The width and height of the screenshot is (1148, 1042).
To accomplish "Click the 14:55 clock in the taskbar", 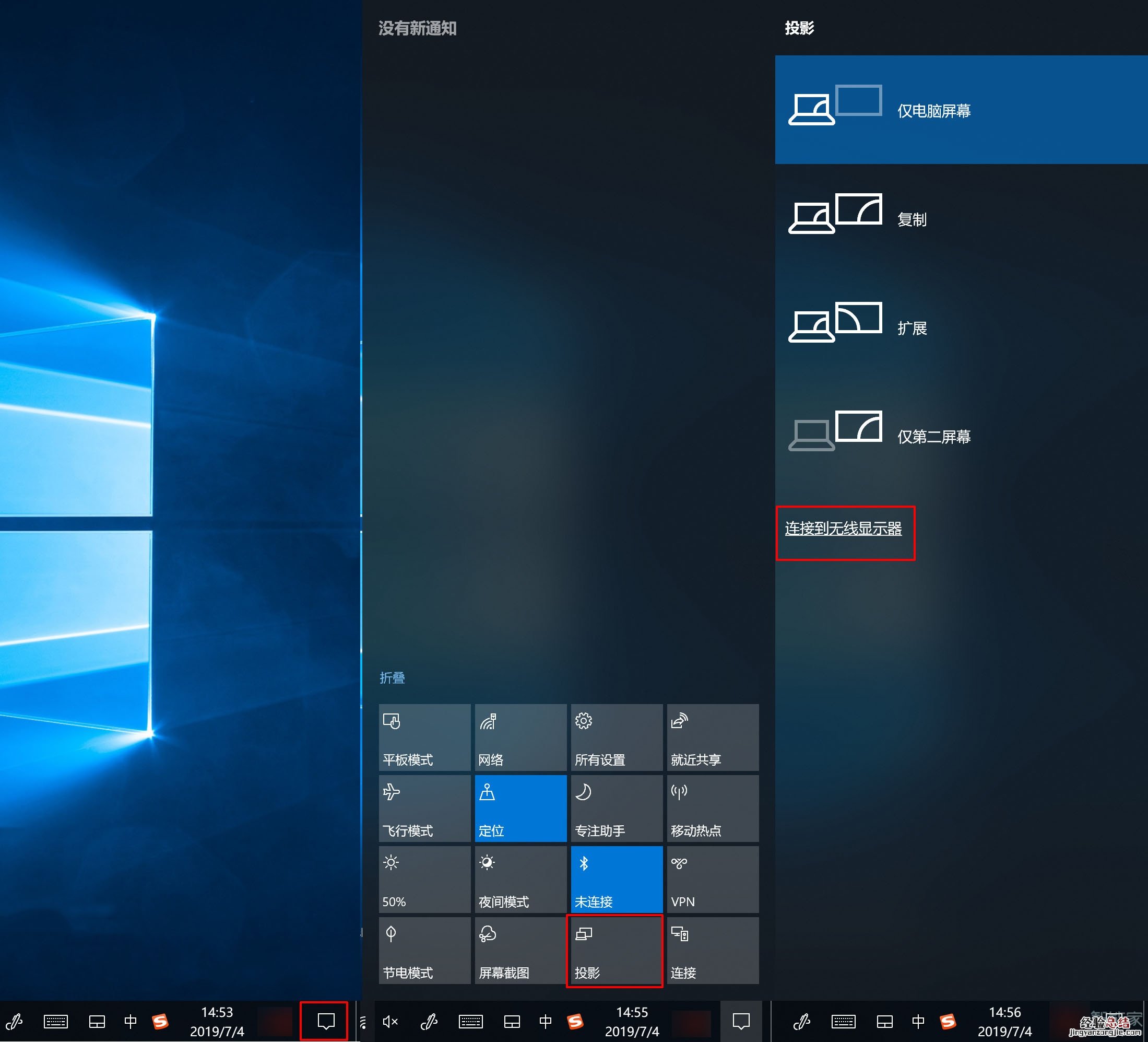I will tap(632, 1022).
